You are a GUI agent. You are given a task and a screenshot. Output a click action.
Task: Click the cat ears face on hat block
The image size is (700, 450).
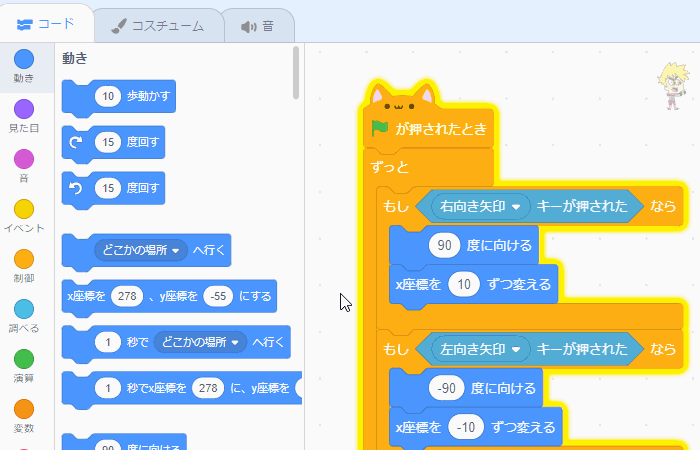(x=400, y=97)
